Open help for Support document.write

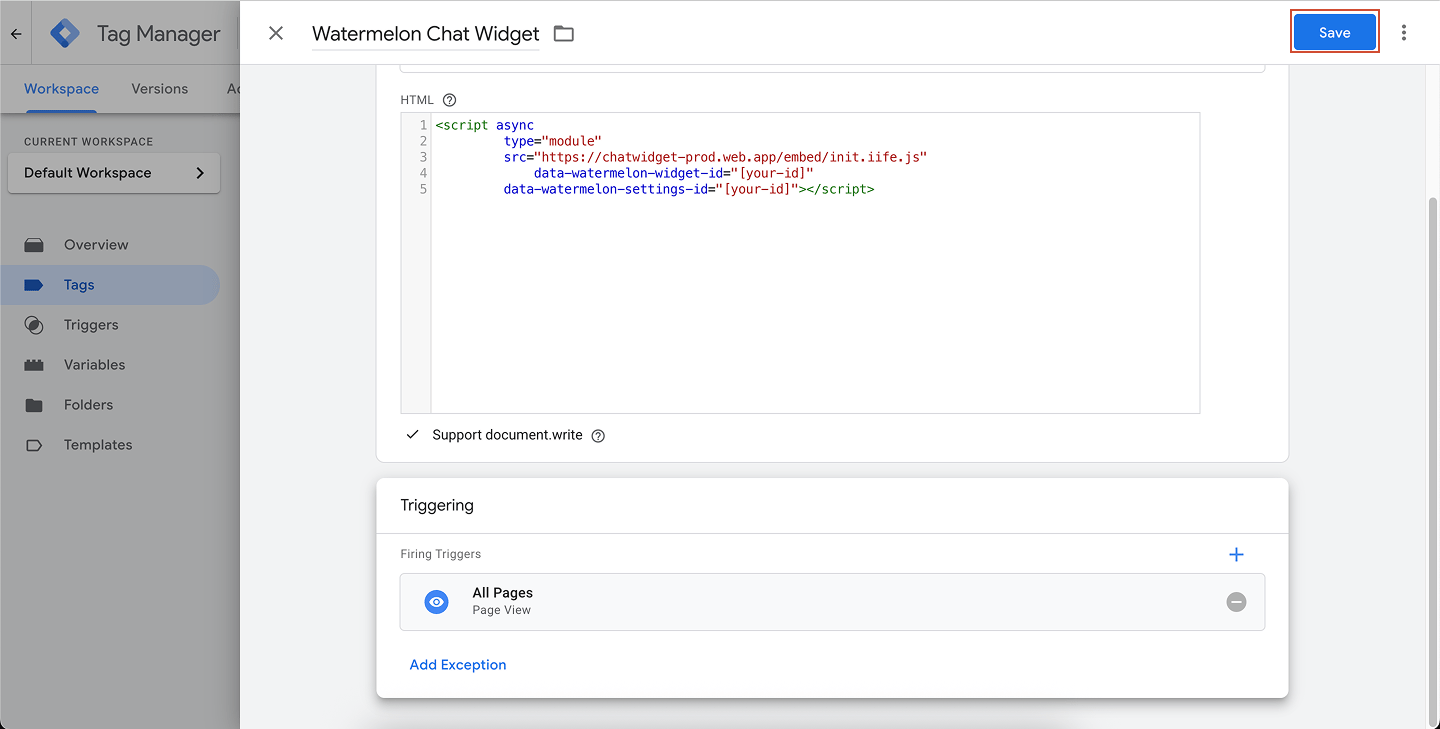point(598,436)
